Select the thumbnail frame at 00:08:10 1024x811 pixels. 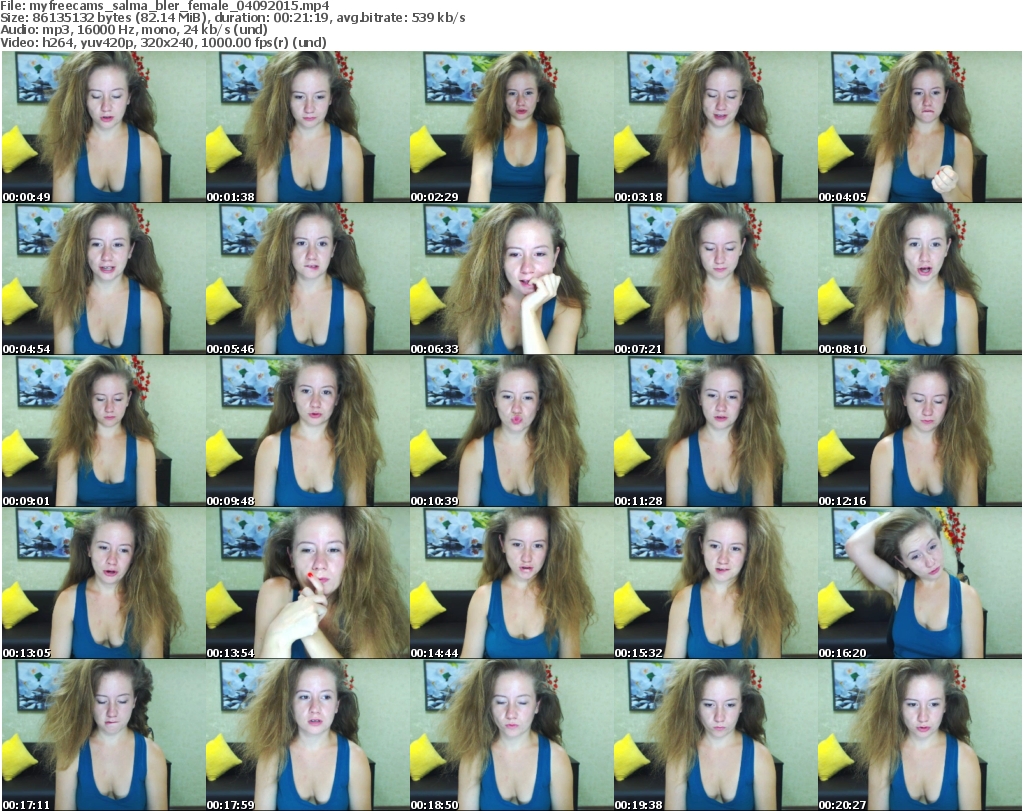point(920,279)
